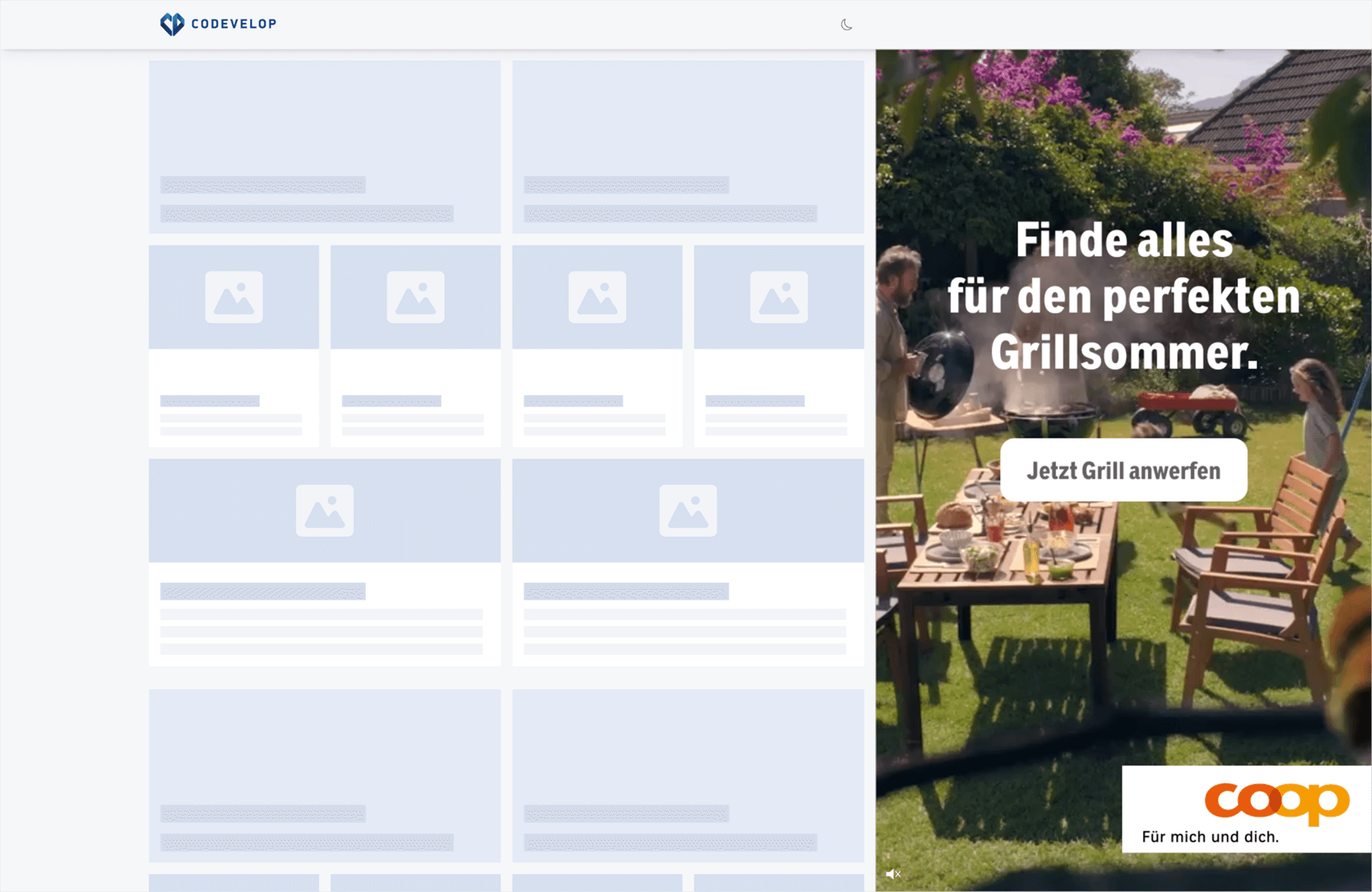Click the "Für mich und dich." slogan
The width and height of the screenshot is (1372, 892).
tap(1211, 836)
